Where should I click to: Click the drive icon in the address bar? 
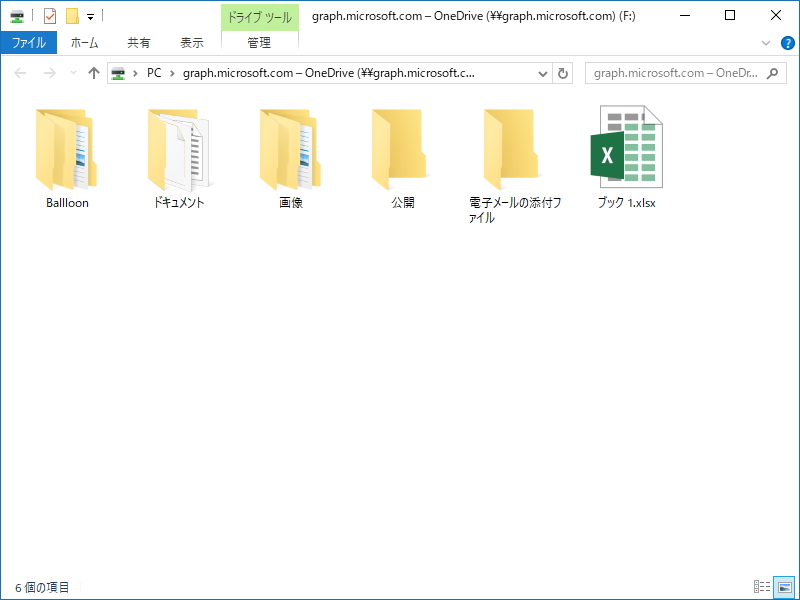click(x=119, y=73)
